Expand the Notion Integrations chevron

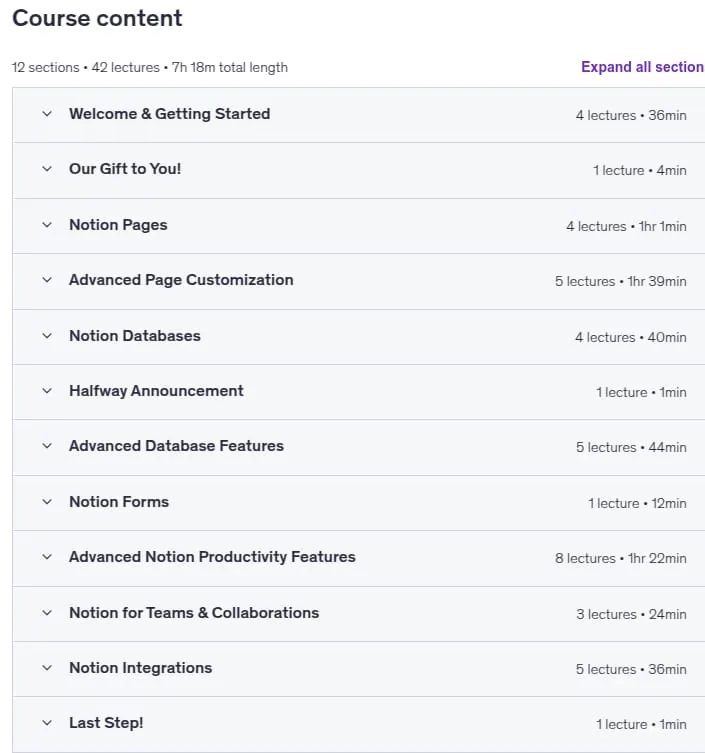coord(47,668)
